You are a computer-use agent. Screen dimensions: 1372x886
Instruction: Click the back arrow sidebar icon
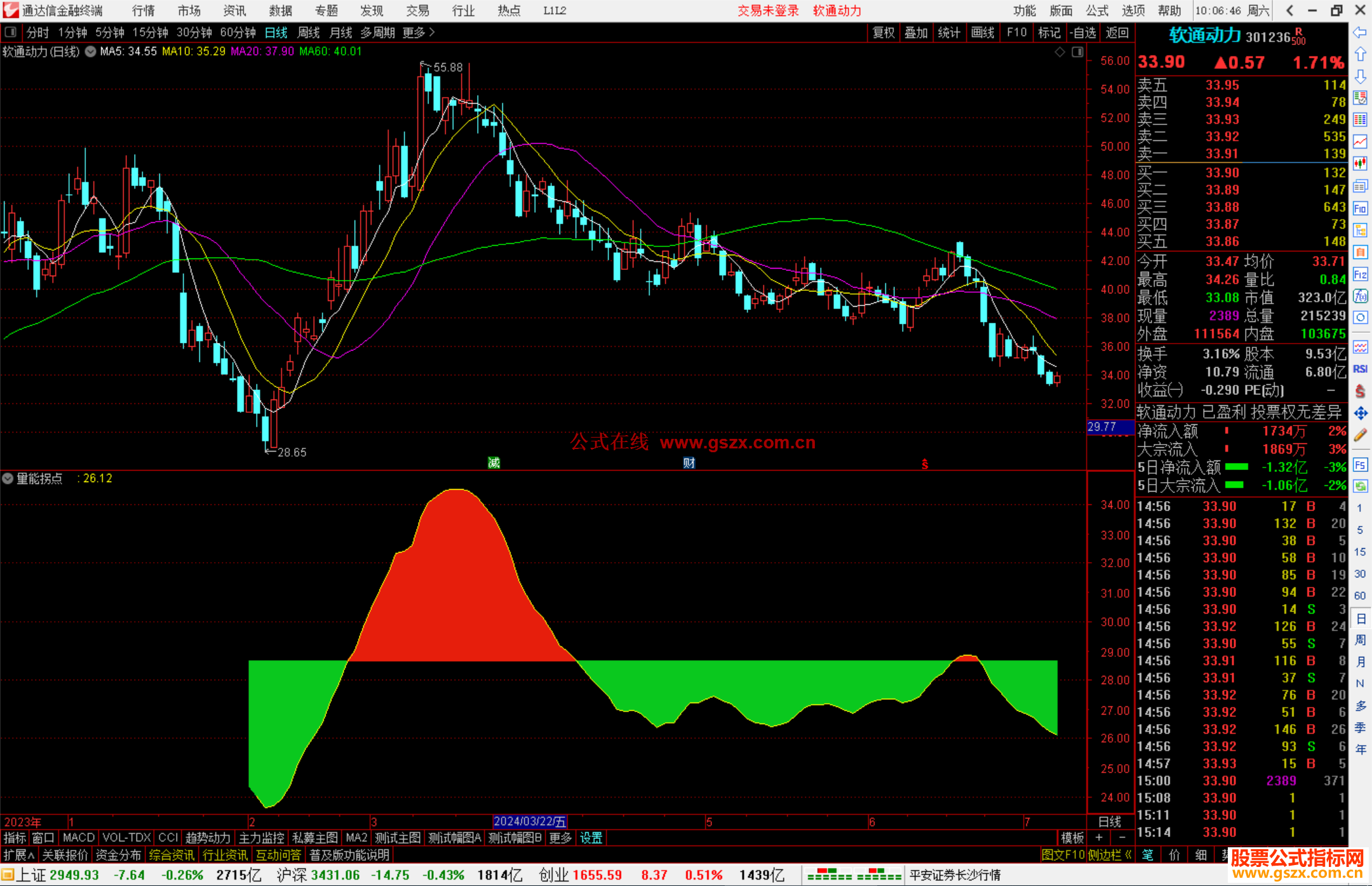1360,32
